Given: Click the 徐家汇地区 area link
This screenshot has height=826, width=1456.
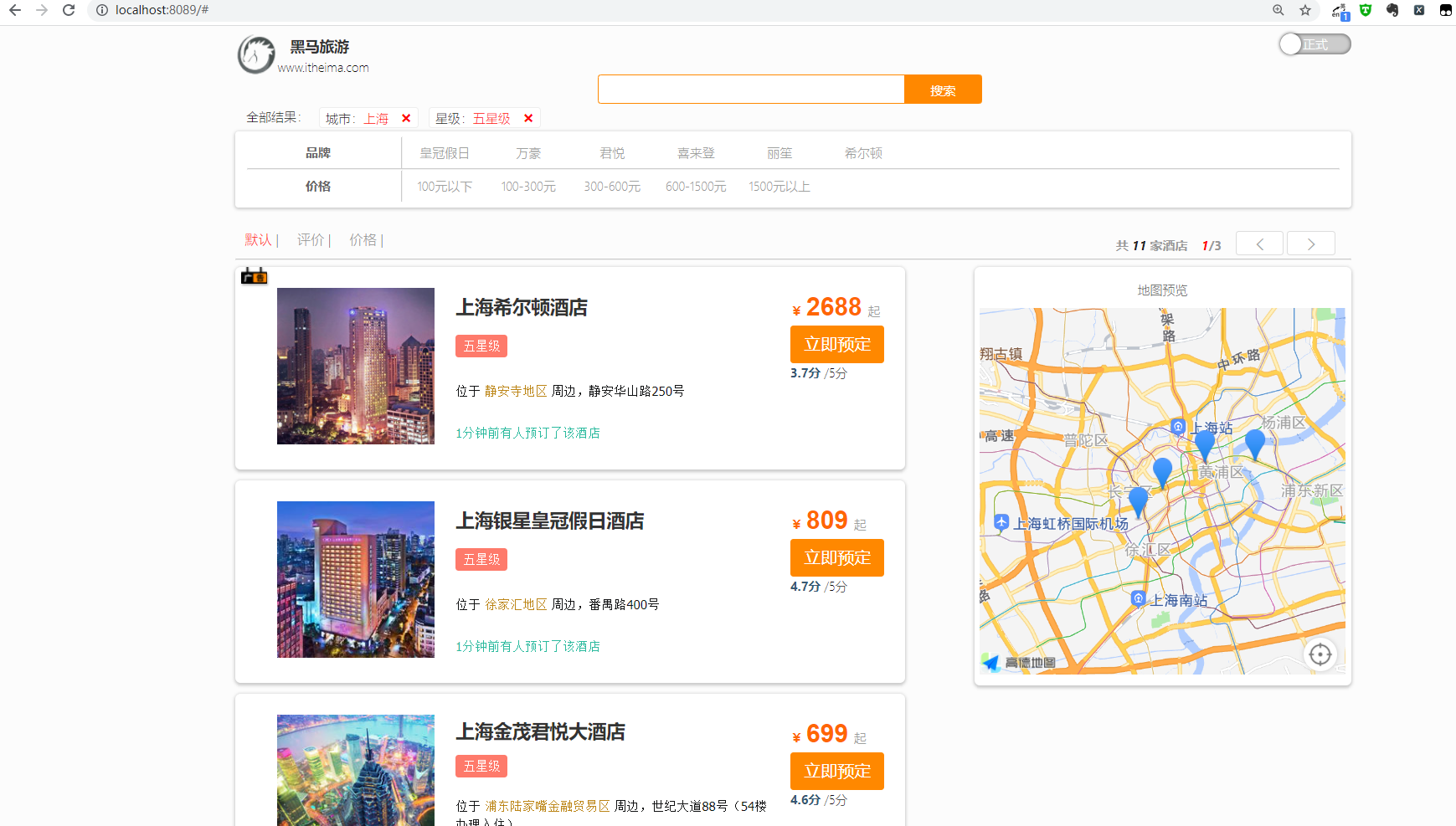Looking at the screenshot, I should click(x=516, y=604).
